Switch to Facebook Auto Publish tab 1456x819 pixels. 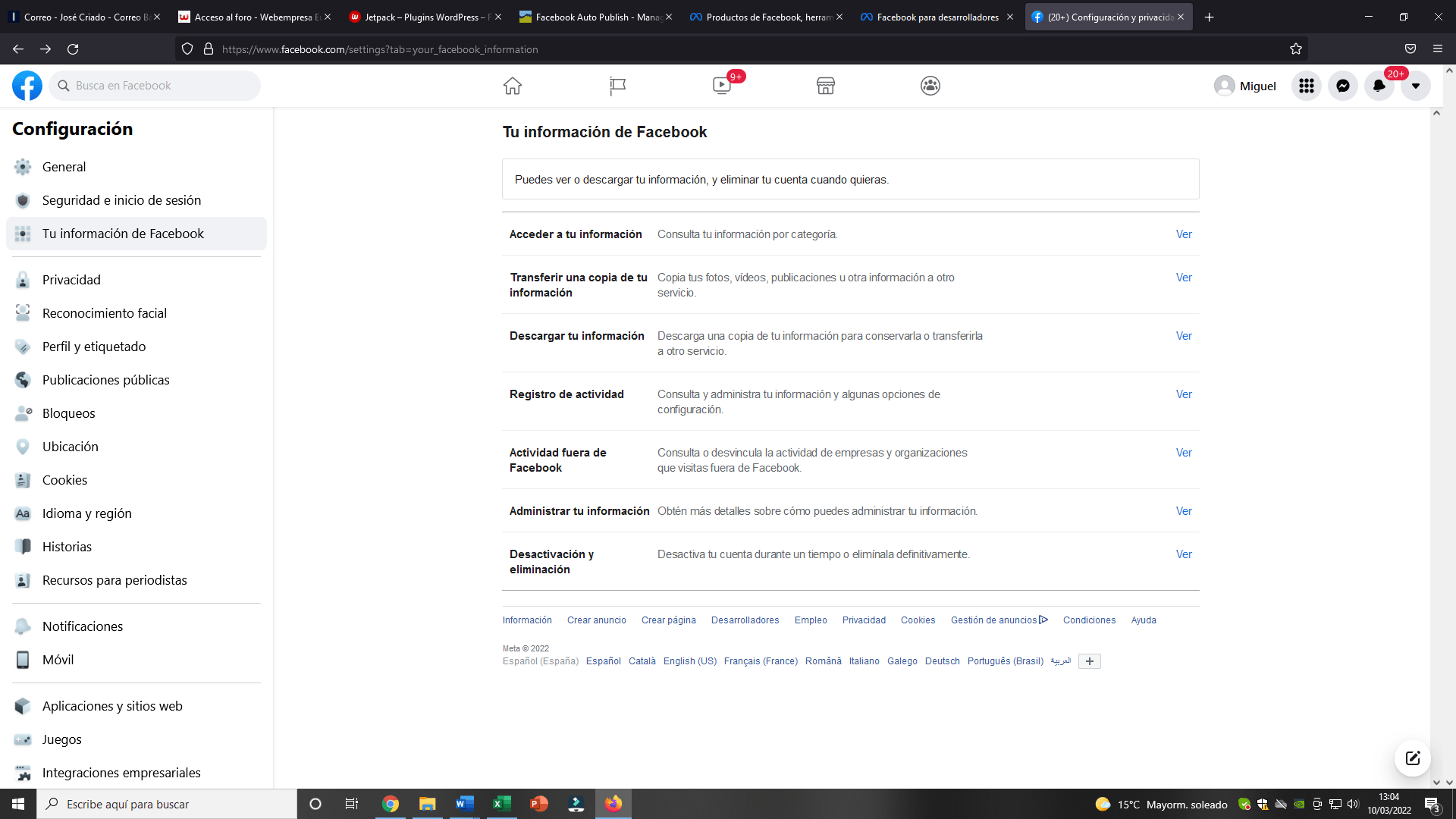[596, 17]
